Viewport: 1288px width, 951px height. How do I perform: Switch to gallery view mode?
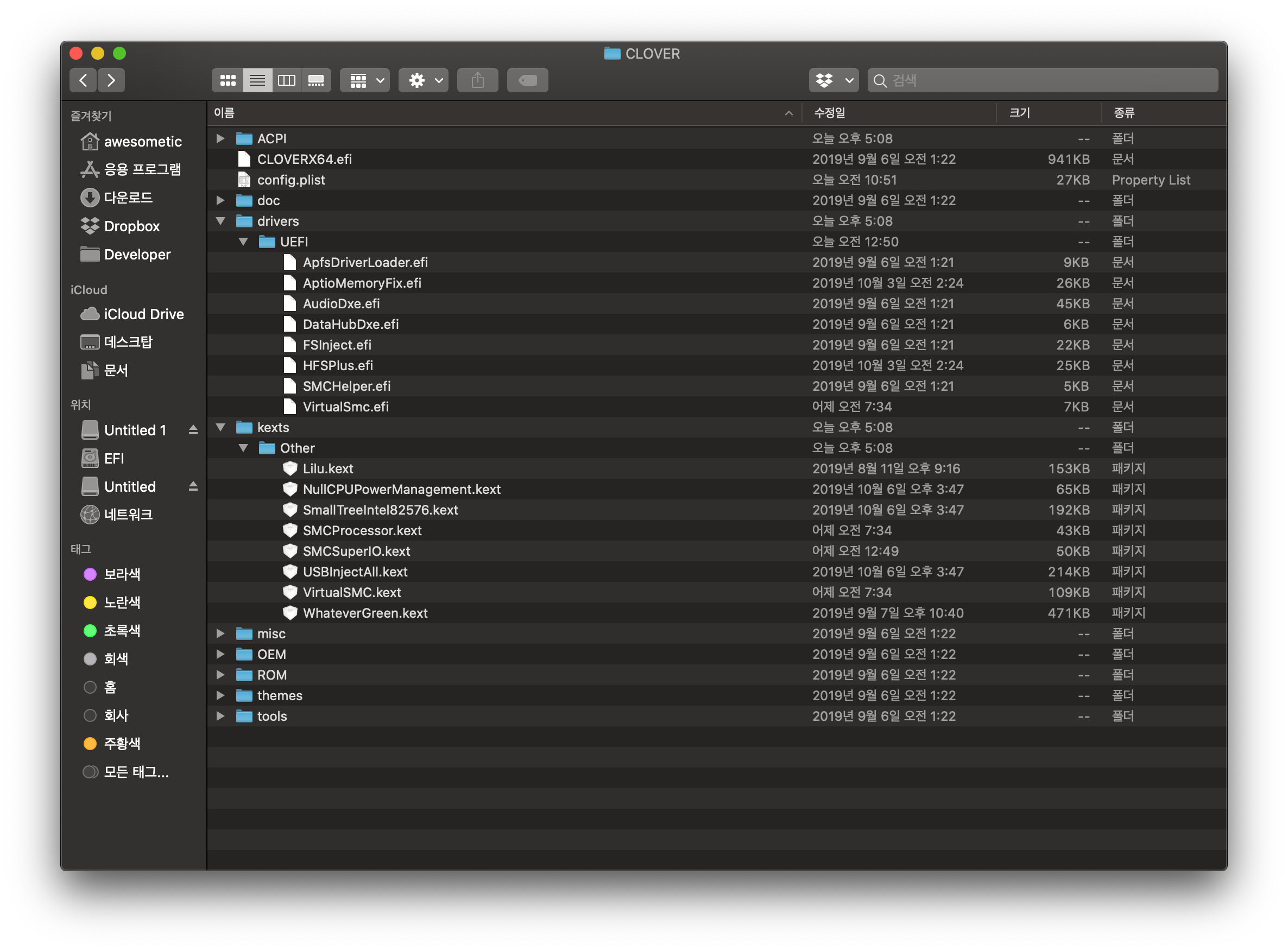coord(315,80)
